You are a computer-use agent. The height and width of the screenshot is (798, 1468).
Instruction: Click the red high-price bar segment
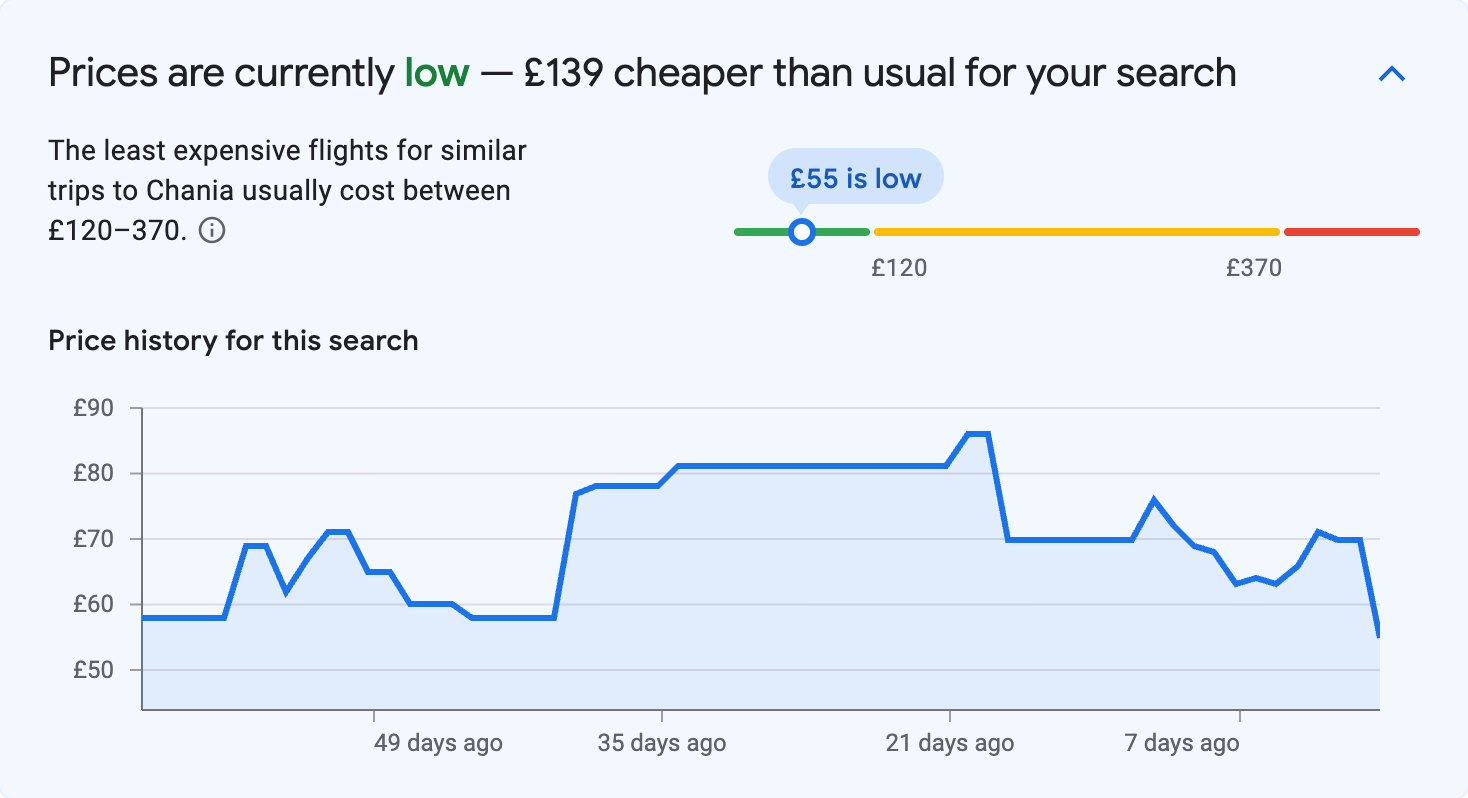[x=1350, y=231]
